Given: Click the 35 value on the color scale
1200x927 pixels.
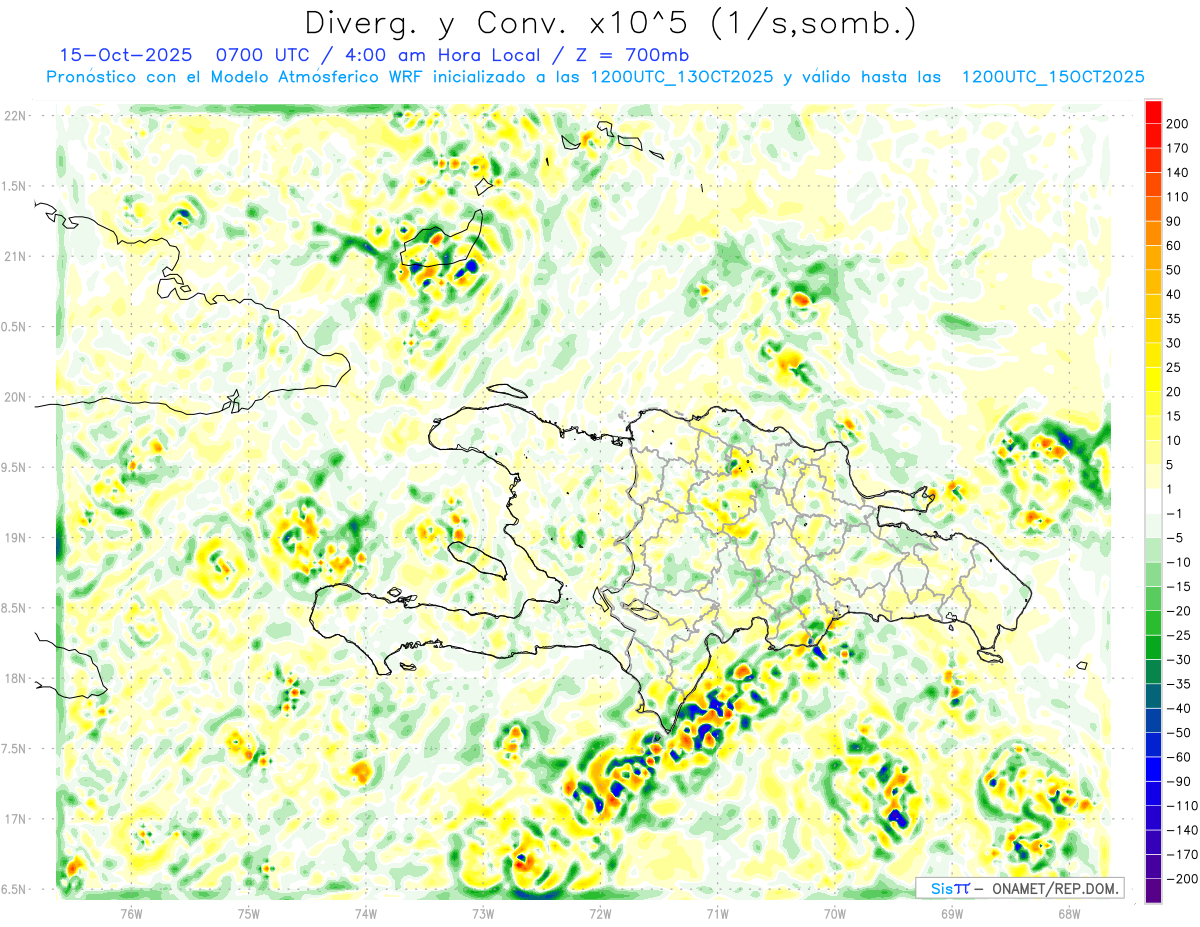Looking at the screenshot, I should 1174,319.
